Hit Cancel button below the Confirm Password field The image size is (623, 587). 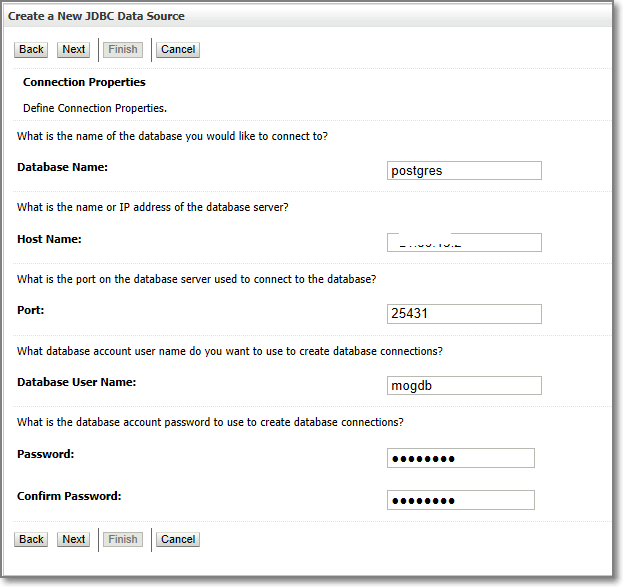tap(178, 539)
